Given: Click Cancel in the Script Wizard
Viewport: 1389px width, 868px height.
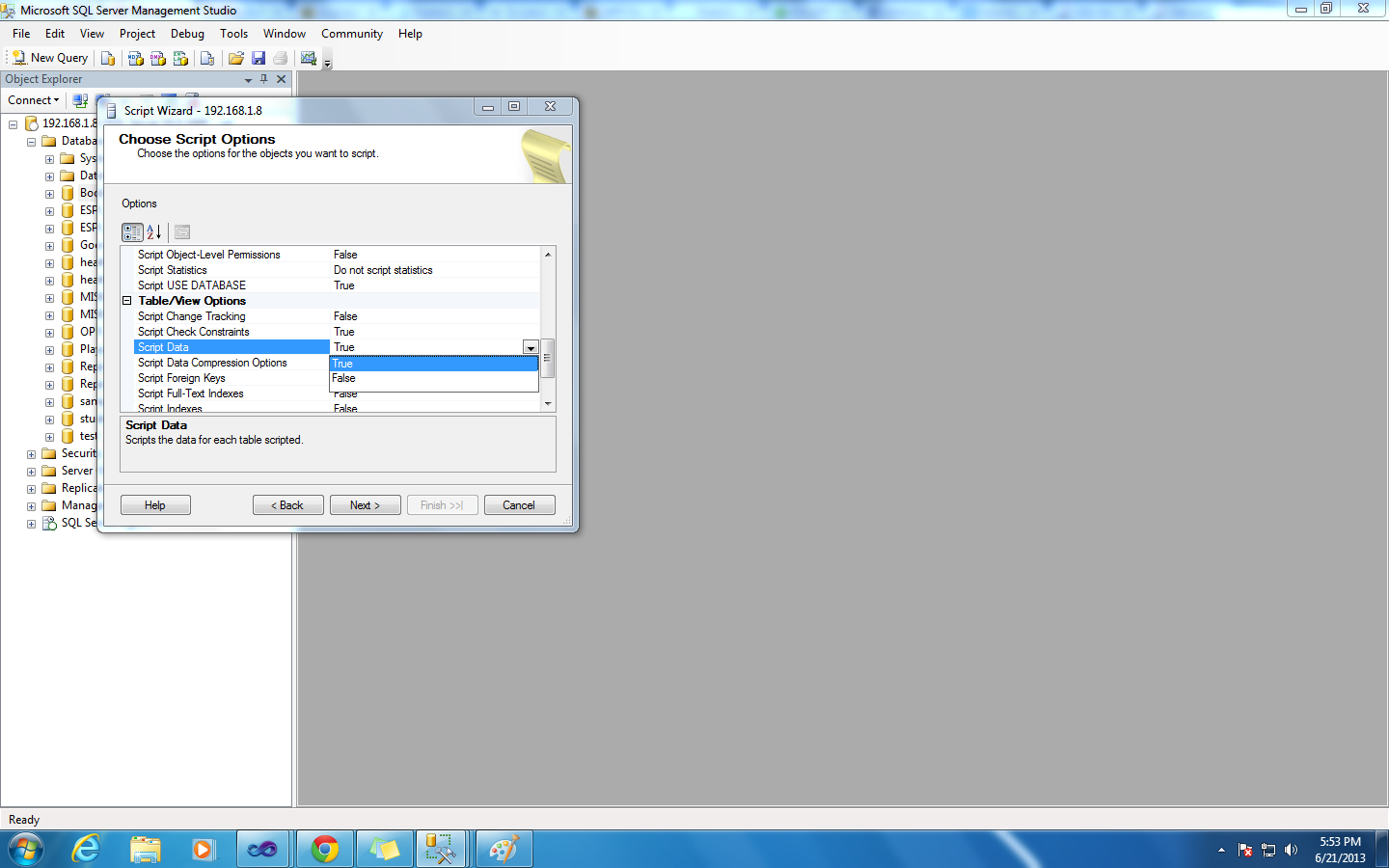Looking at the screenshot, I should [x=520, y=505].
